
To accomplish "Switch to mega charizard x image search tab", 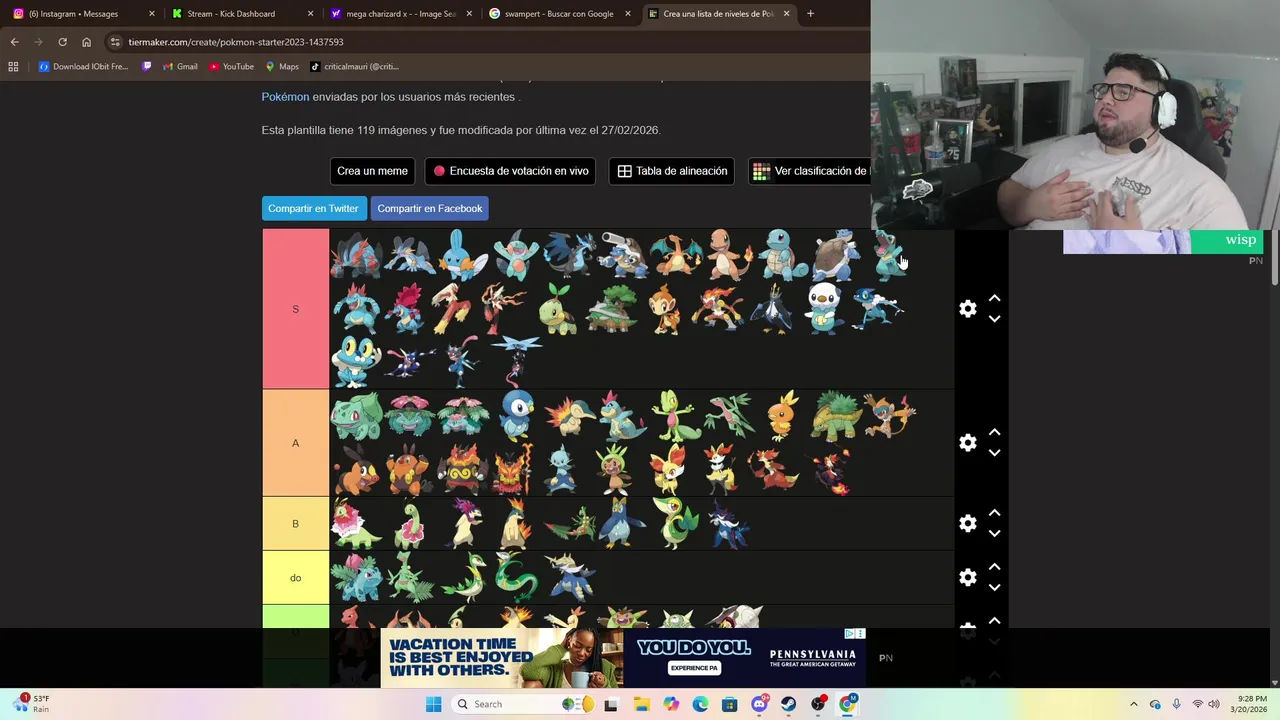I will [400, 14].
